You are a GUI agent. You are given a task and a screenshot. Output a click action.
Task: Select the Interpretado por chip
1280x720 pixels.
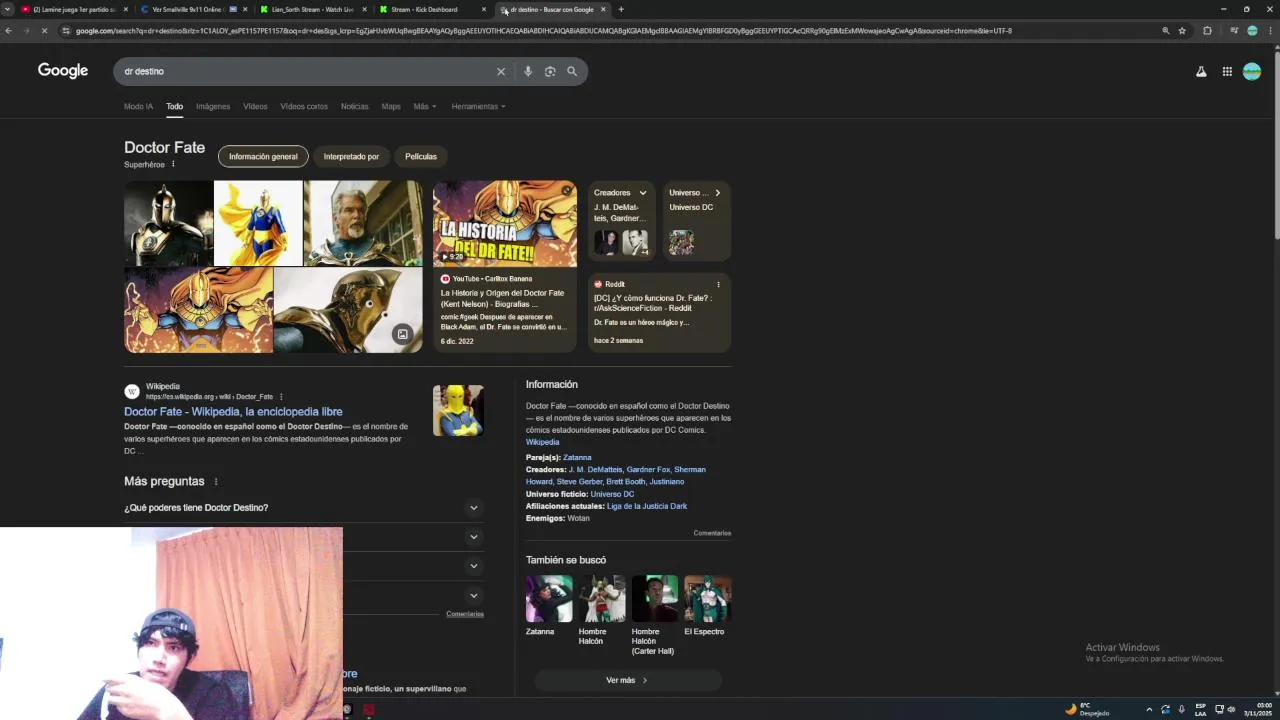point(351,157)
